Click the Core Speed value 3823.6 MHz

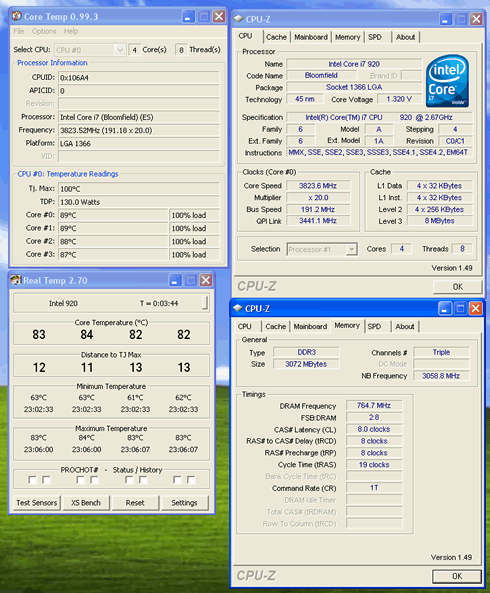318,186
